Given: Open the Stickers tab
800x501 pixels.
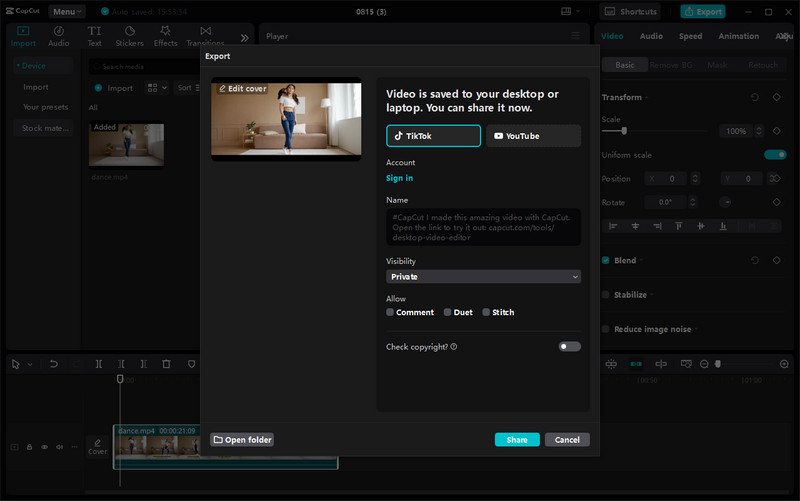Looking at the screenshot, I should coord(130,36).
